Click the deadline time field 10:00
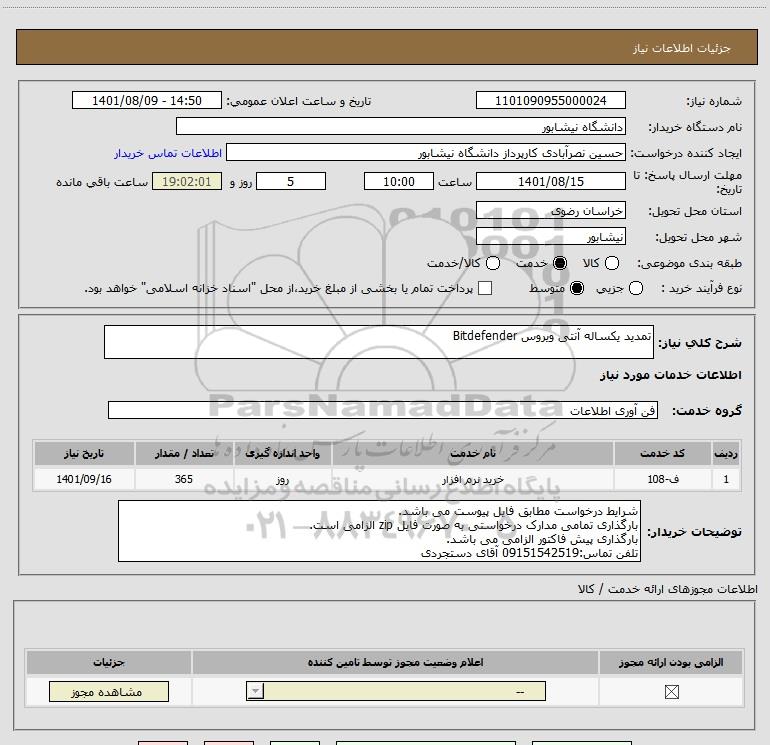Screen dimensions: 770x745 (x=399, y=181)
